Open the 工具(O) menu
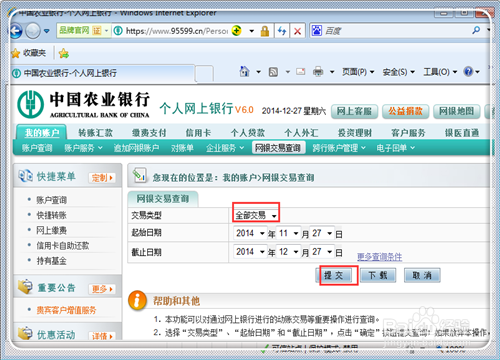The width and height of the screenshot is (500, 360). coord(440,72)
